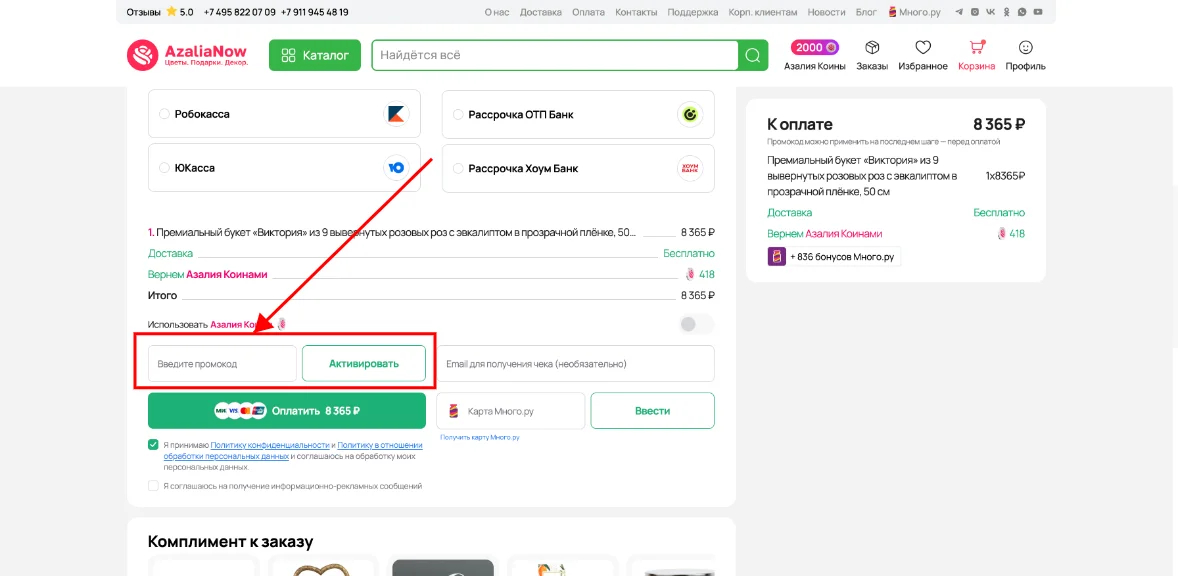
Task: Open the YouTube channel icon
Action: (1037, 12)
